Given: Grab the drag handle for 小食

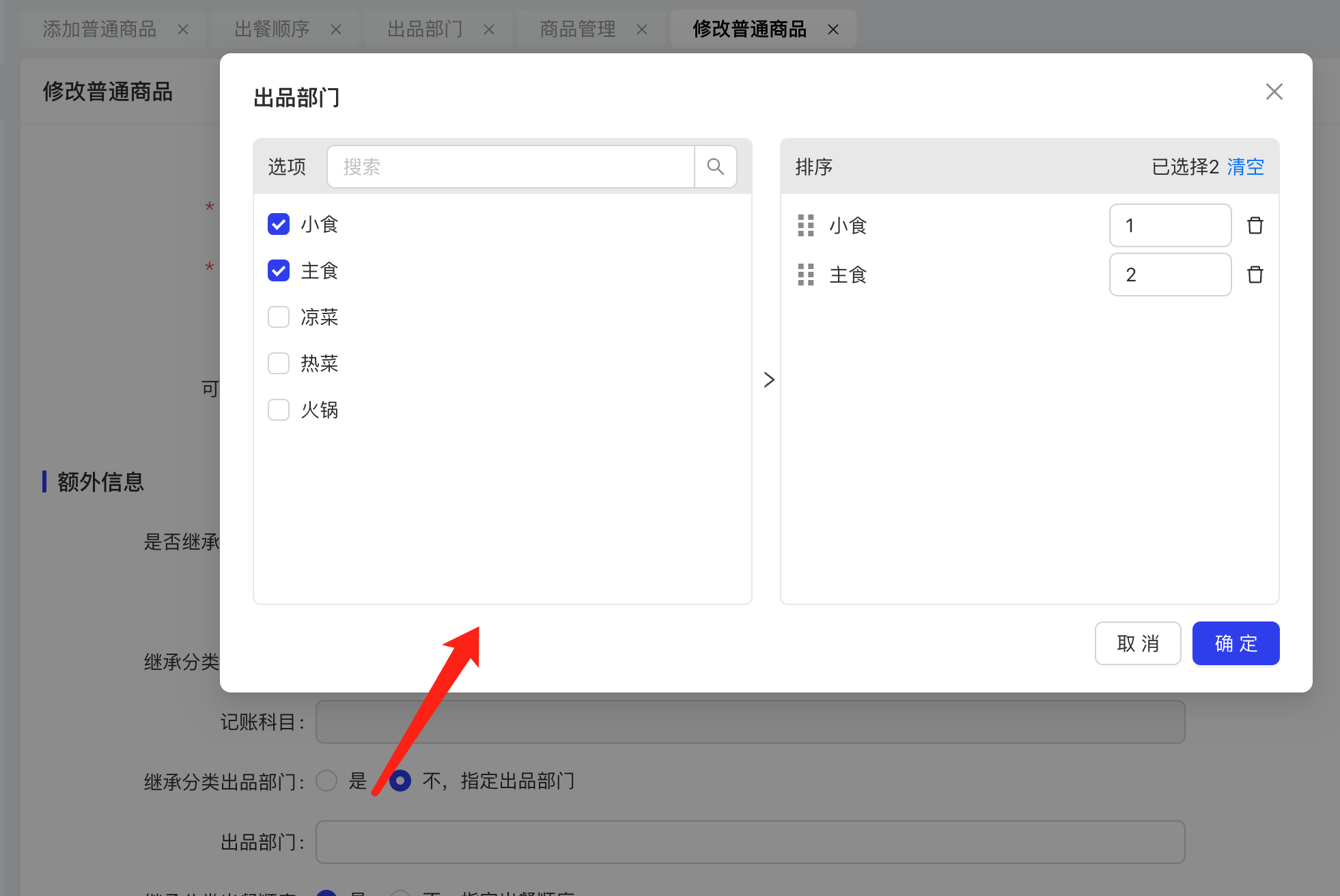Looking at the screenshot, I should tap(806, 225).
